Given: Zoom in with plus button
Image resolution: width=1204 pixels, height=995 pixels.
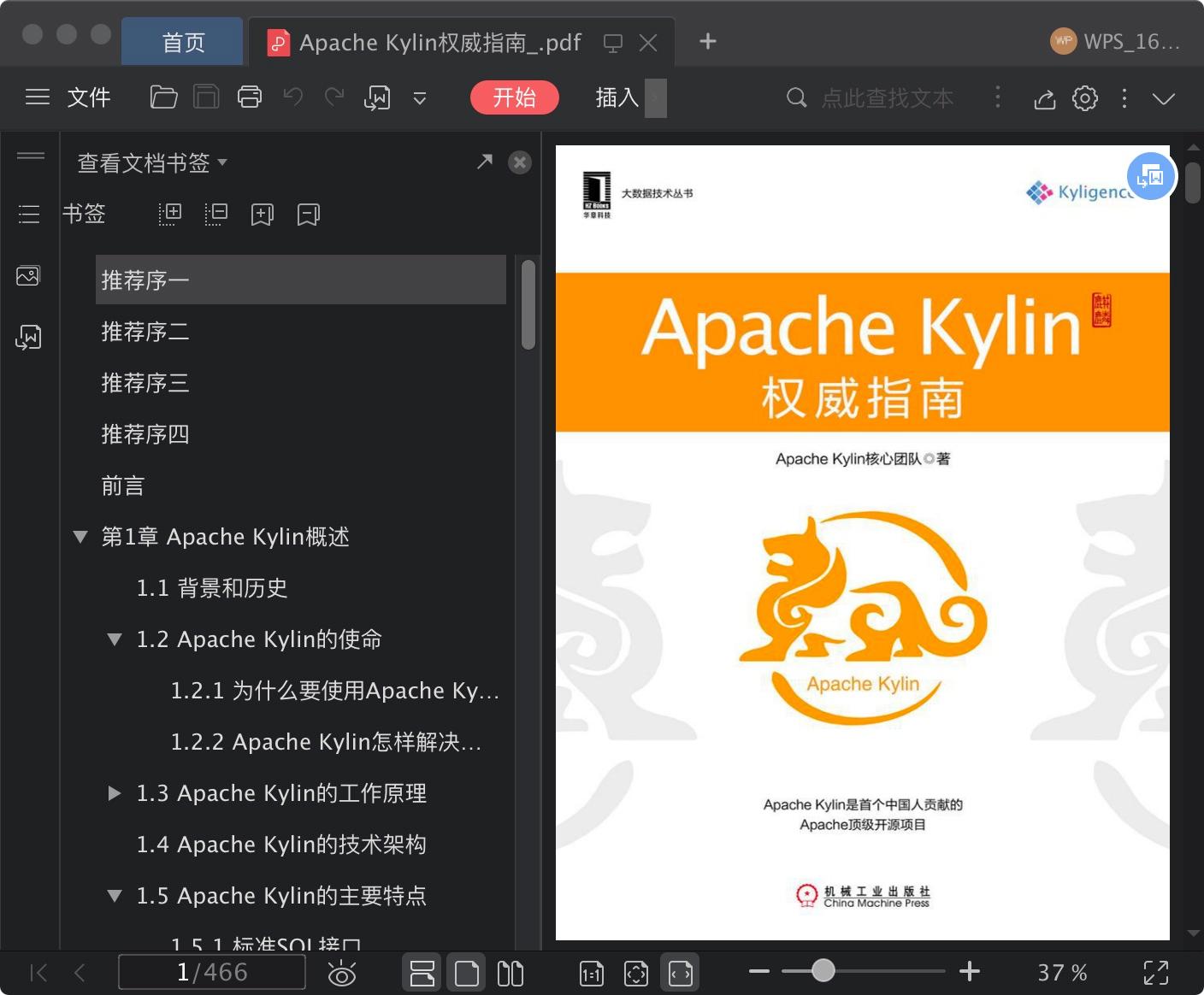Looking at the screenshot, I should pyautogui.click(x=970, y=971).
